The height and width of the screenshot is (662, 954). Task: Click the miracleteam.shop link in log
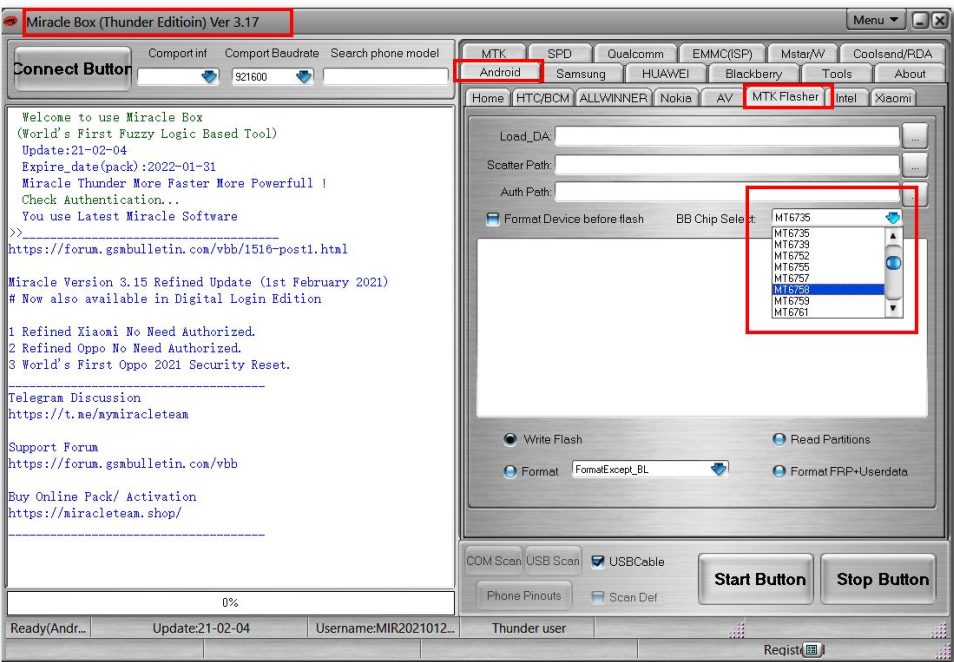(x=95, y=513)
